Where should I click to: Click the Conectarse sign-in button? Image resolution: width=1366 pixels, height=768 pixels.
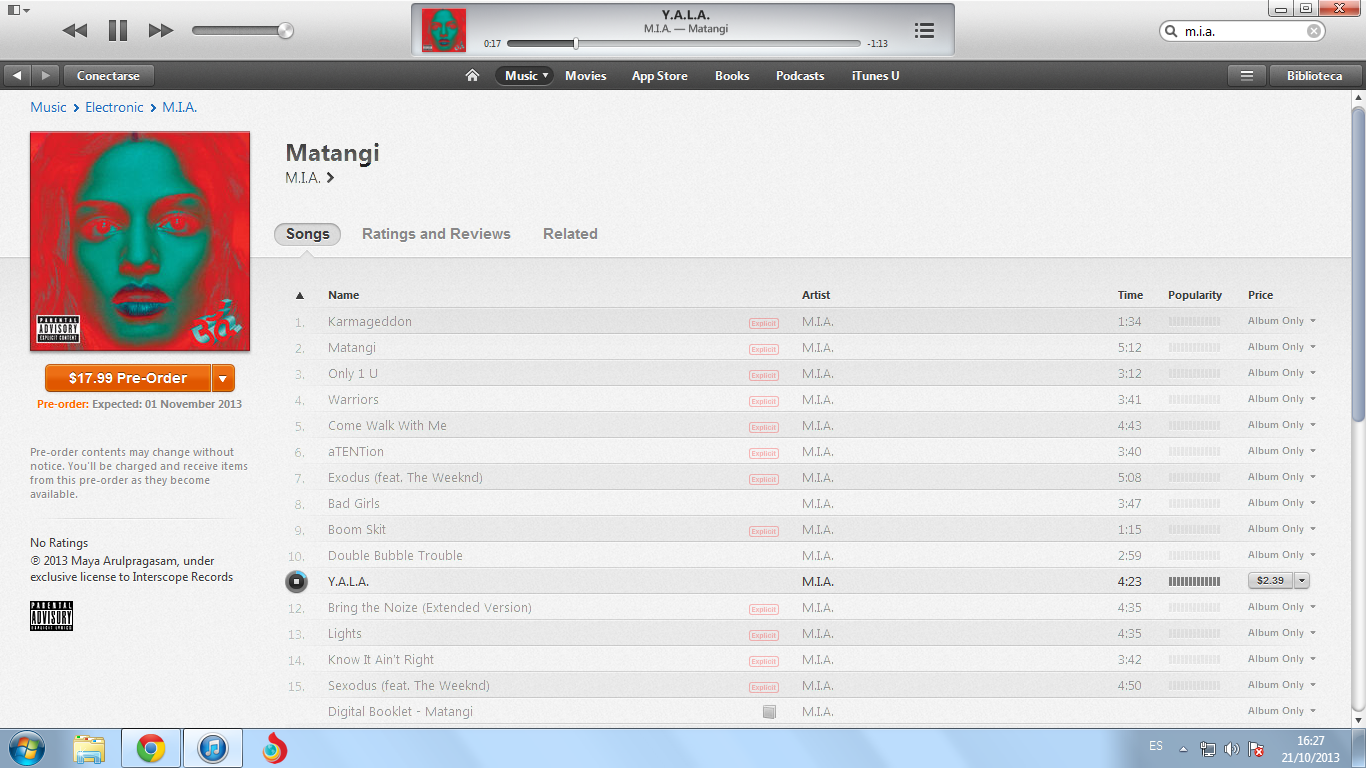coord(109,75)
